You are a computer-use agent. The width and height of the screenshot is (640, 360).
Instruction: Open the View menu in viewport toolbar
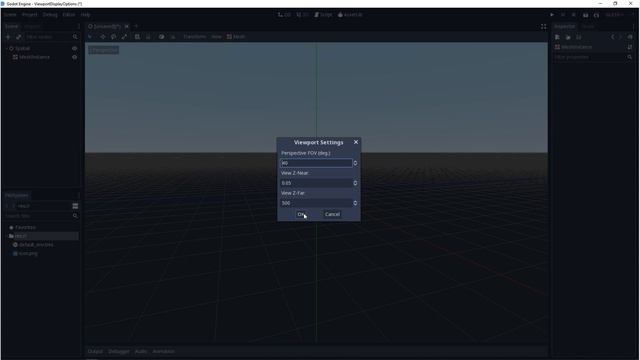coord(216,37)
